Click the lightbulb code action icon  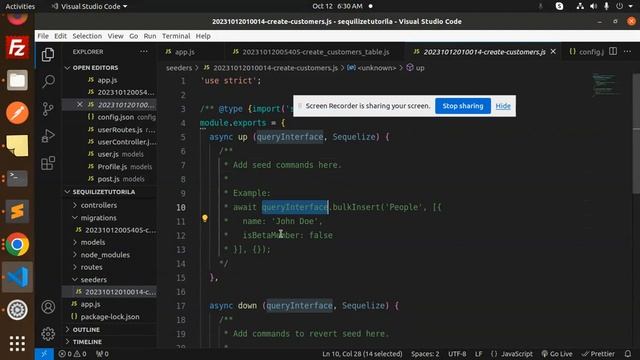[204, 218]
